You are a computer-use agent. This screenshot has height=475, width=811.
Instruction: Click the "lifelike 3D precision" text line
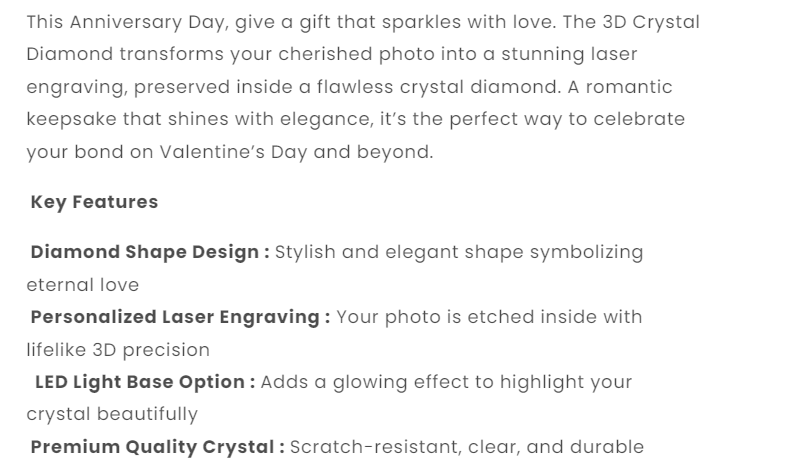(x=118, y=350)
